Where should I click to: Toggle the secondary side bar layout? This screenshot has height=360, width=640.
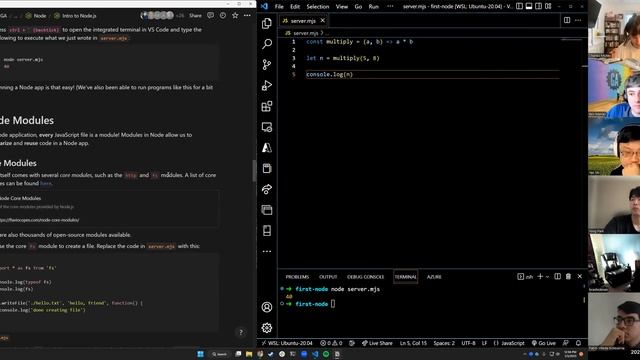tap(538, 6)
